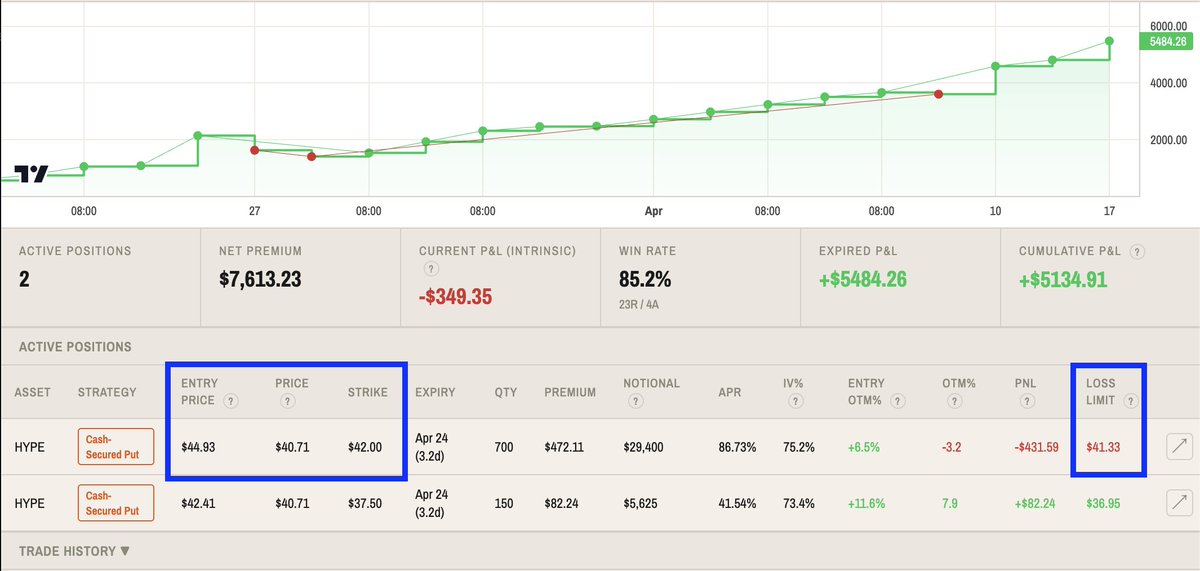1200x571 pixels.
Task: Click the loss limit $36.95 value
Action: pos(1105,503)
